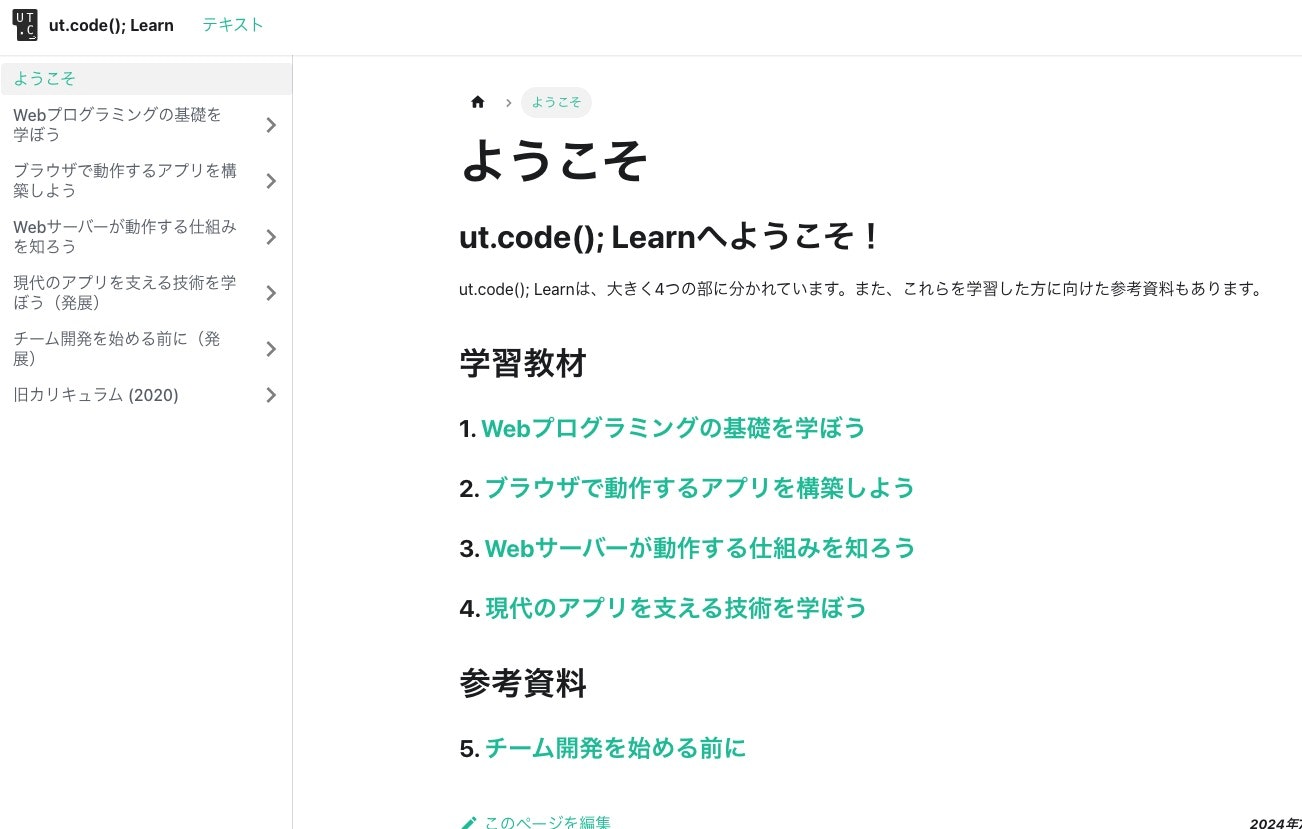Click the ようこそ breadcrumb chip
Viewport: 1302px width, 829px height.
556,102
